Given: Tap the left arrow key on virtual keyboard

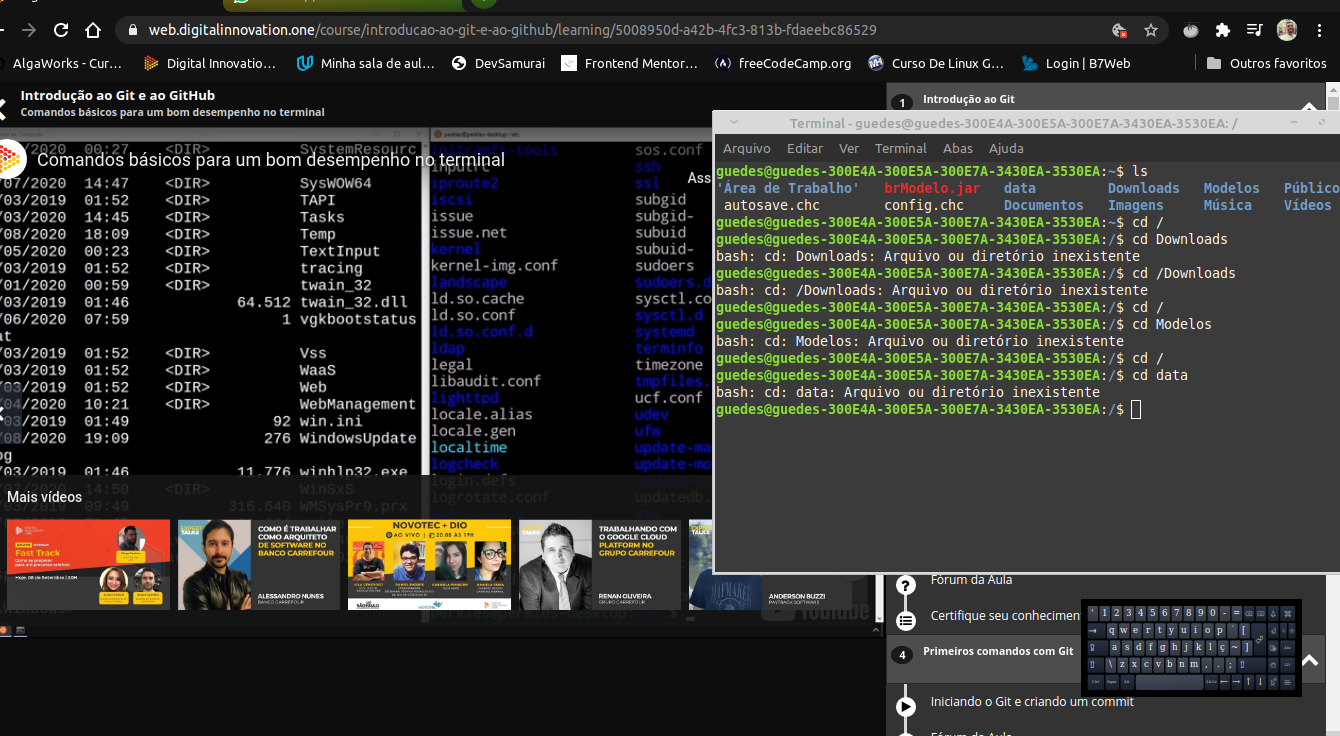Looking at the screenshot, I should [x=1225, y=682].
